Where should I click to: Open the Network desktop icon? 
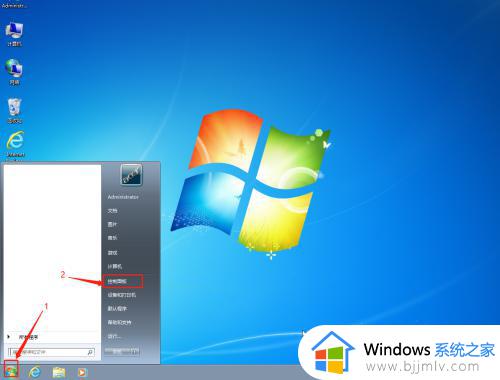click(14, 71)
